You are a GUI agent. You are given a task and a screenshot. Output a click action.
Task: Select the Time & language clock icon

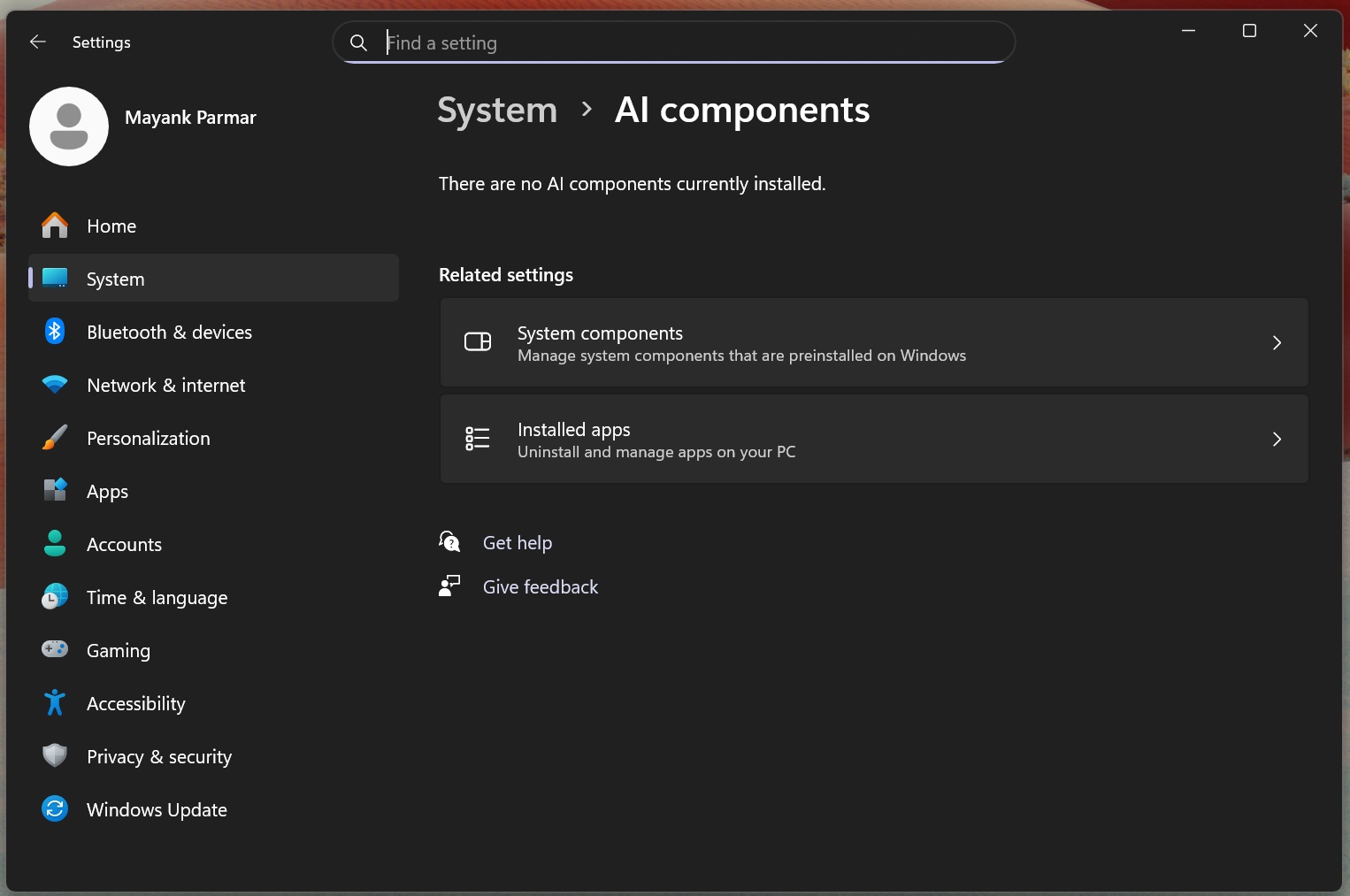(x=55, y=597)
